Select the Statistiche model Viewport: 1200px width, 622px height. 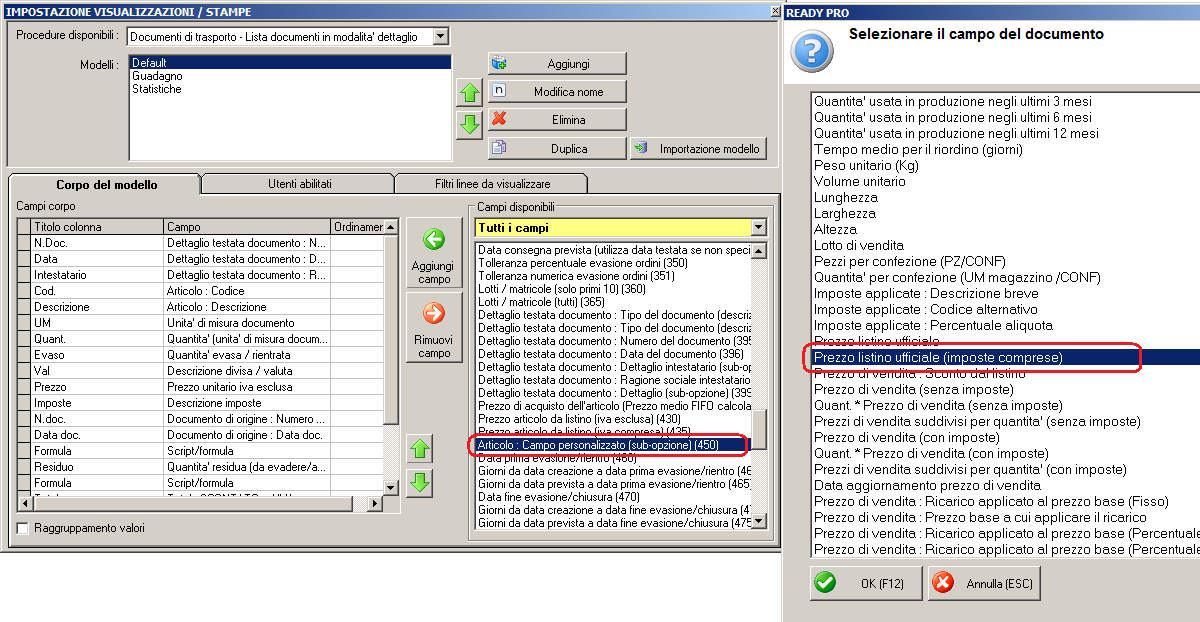coord(290,89)
